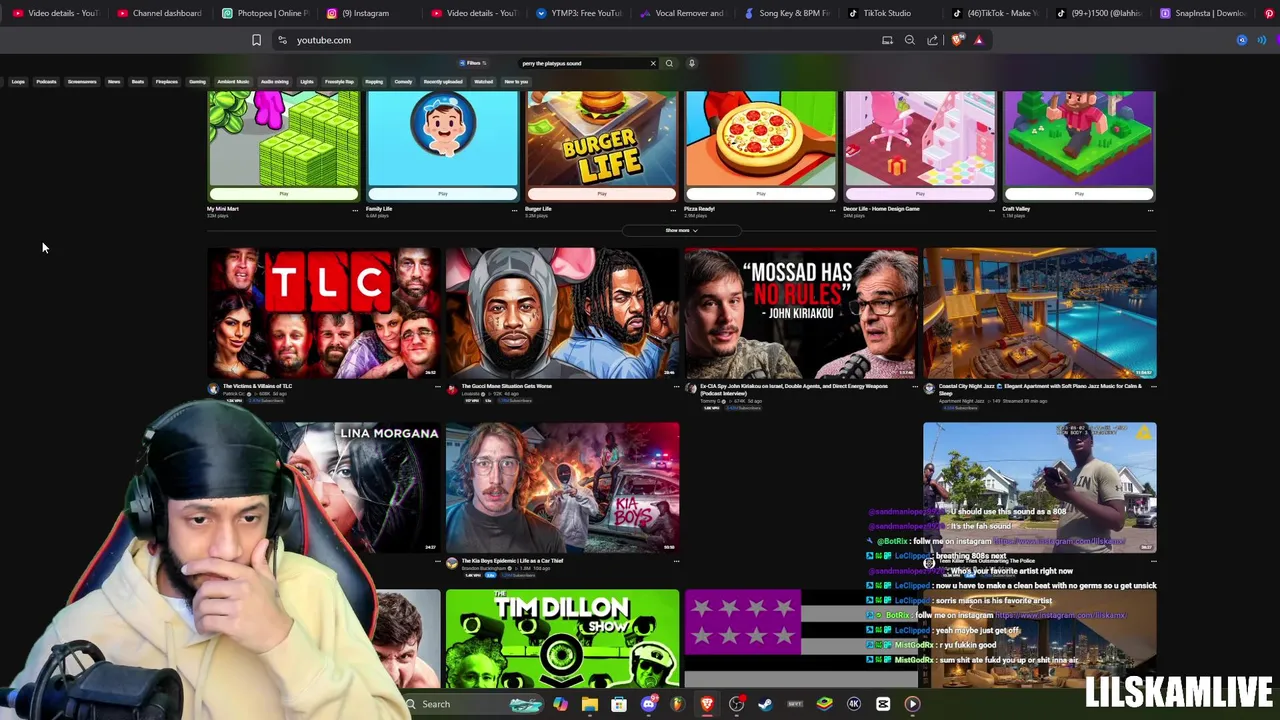Open the Filters dropdown

tap(473, 63)
